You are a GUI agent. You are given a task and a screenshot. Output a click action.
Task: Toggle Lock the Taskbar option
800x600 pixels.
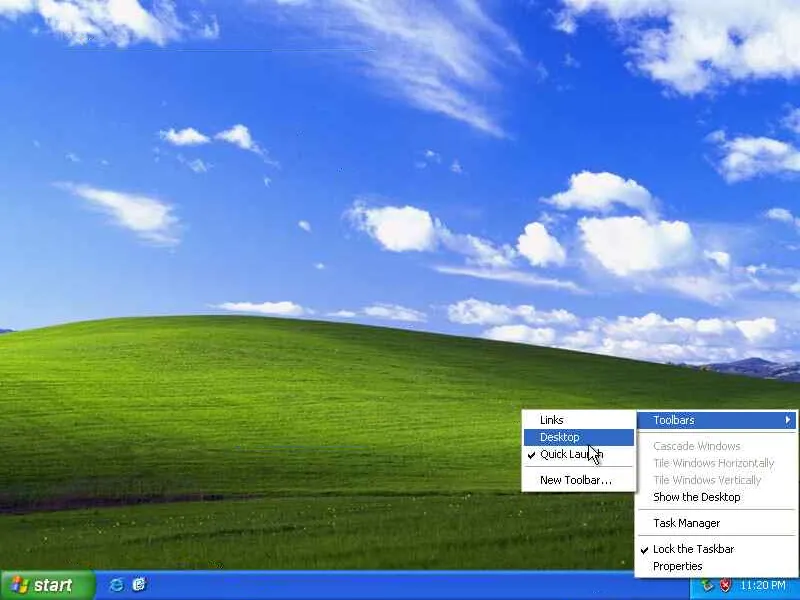(716, 549)
